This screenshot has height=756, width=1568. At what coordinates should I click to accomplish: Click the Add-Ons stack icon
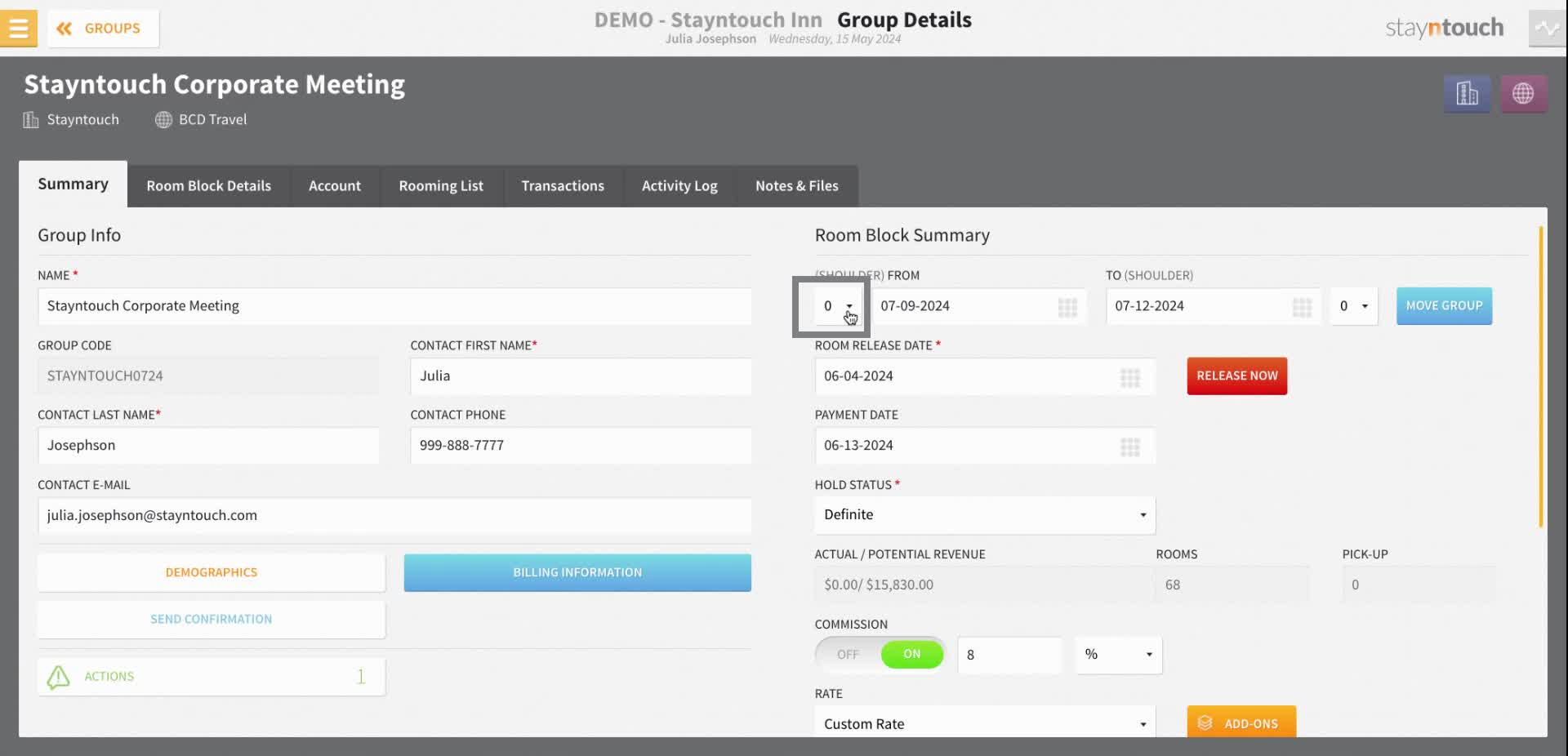(x=1205, y=723)
